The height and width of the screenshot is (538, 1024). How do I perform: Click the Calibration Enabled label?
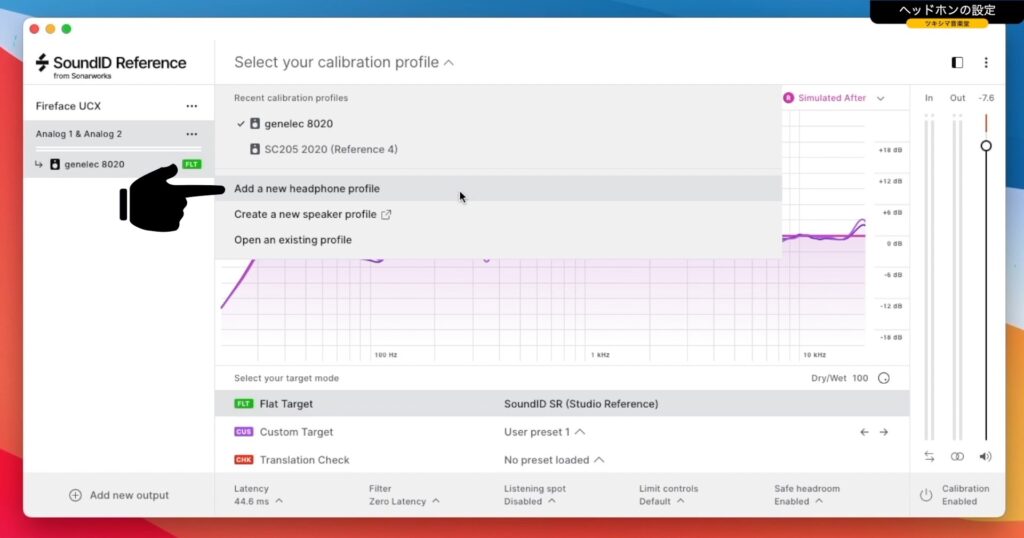point(965,495)
